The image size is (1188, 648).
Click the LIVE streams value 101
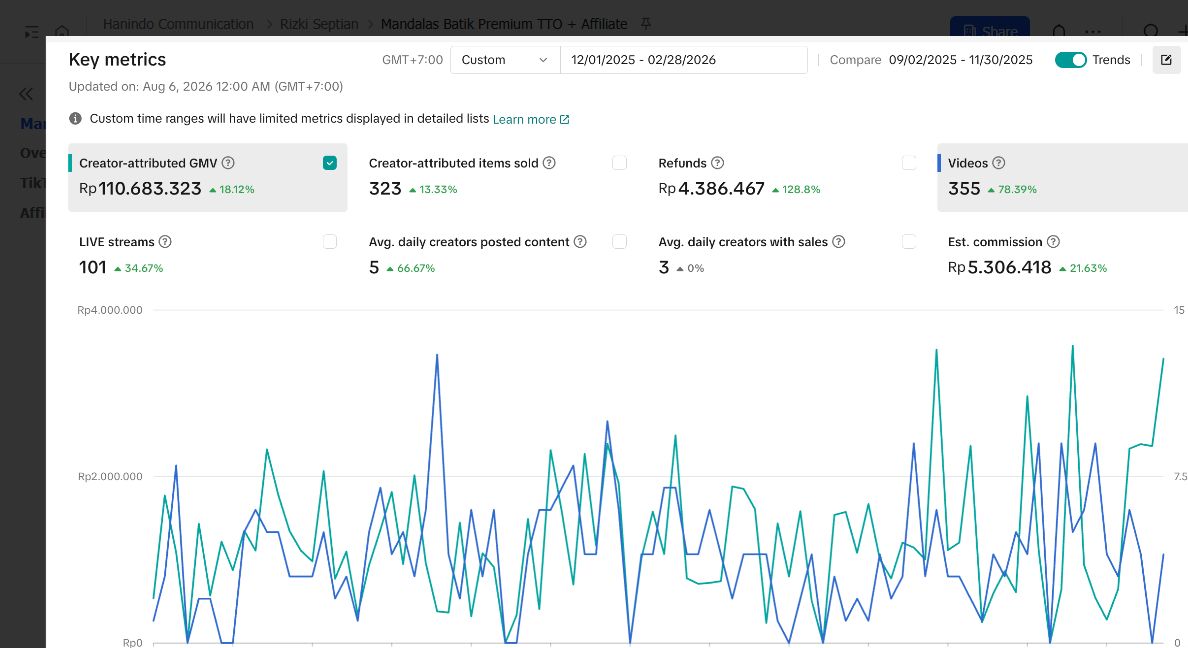pos(92,268)
